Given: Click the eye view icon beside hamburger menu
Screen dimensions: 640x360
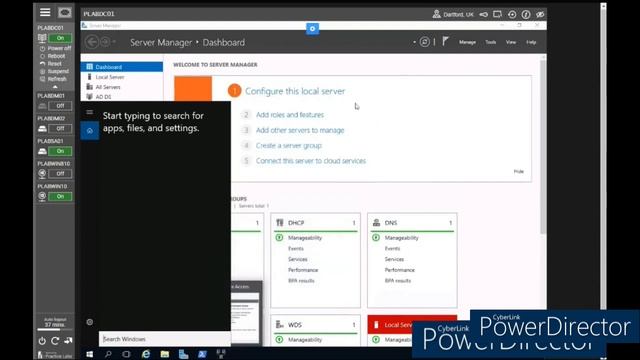Looking at the screenshot, I should click(x=64, y=13).
